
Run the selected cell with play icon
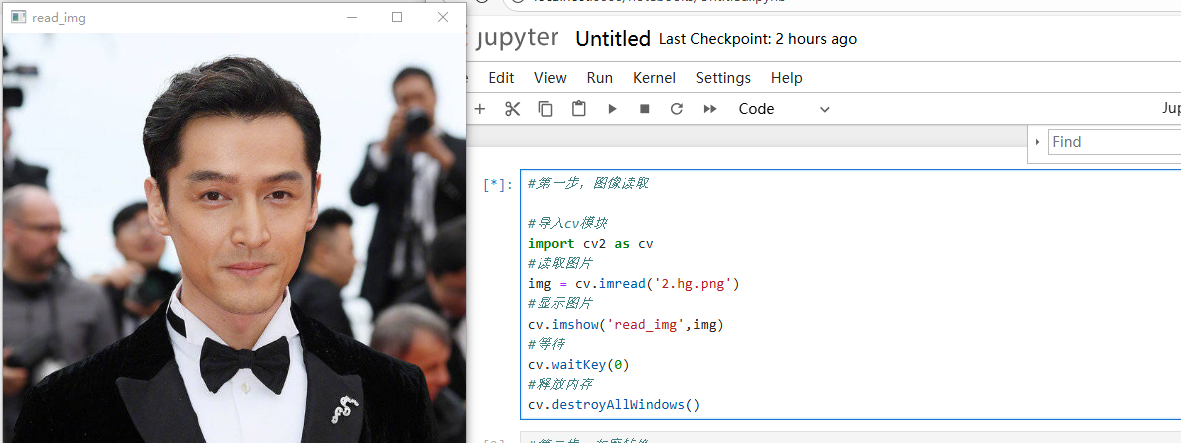click(x=612, y=109)
